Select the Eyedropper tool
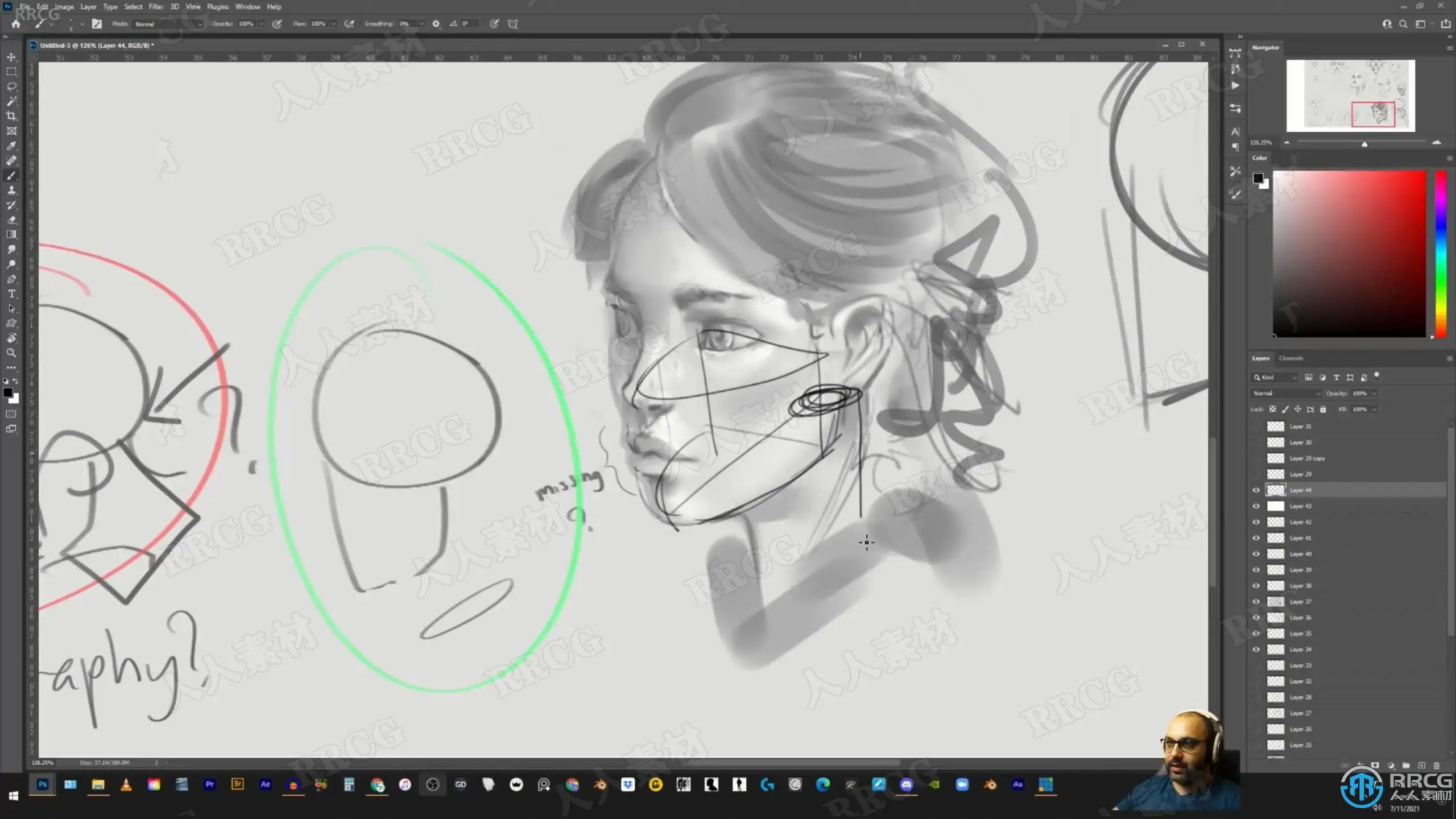This screenshot has height=819, width=1456. pos(11,146)
